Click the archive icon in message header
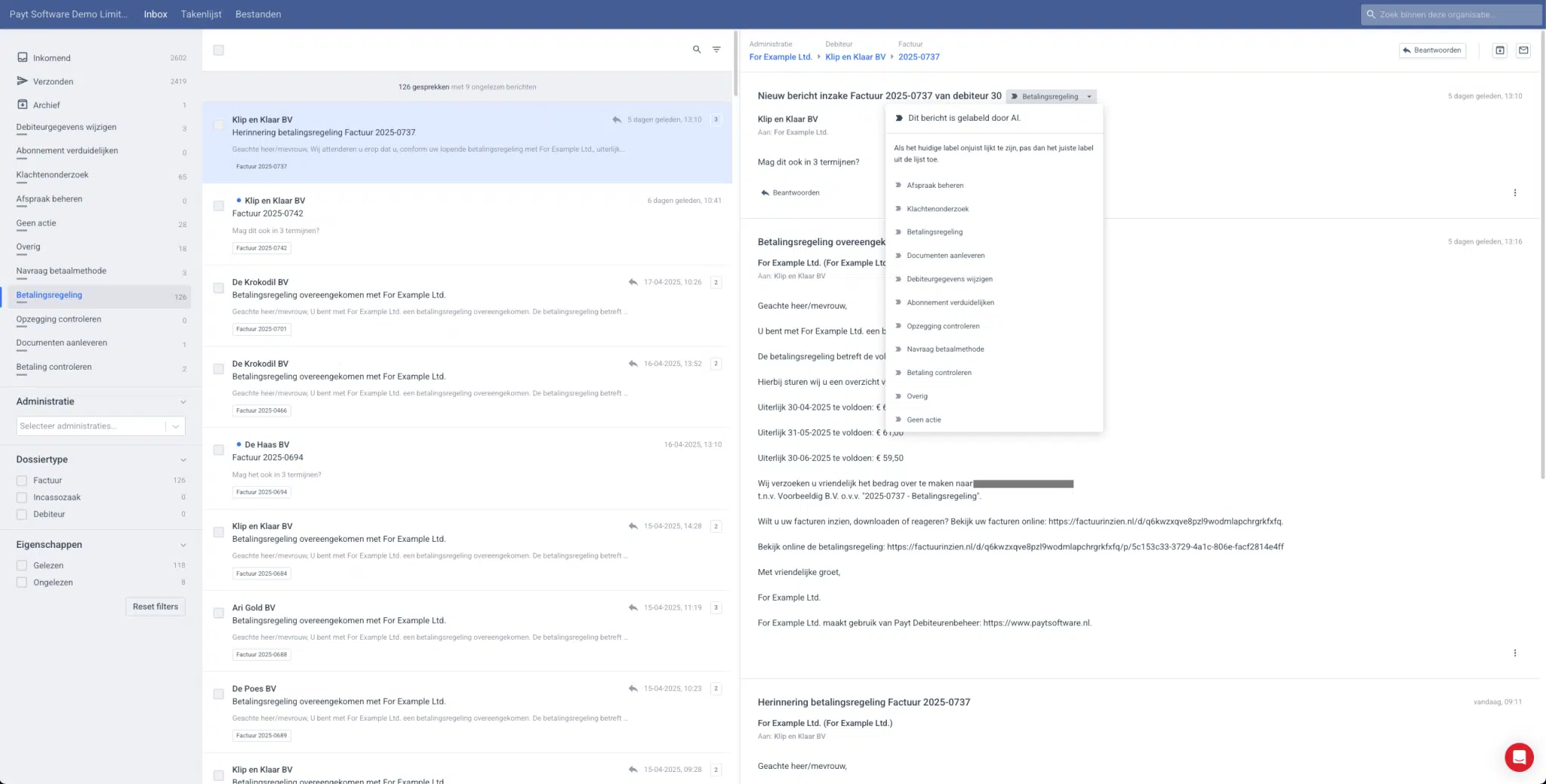 1500,51
